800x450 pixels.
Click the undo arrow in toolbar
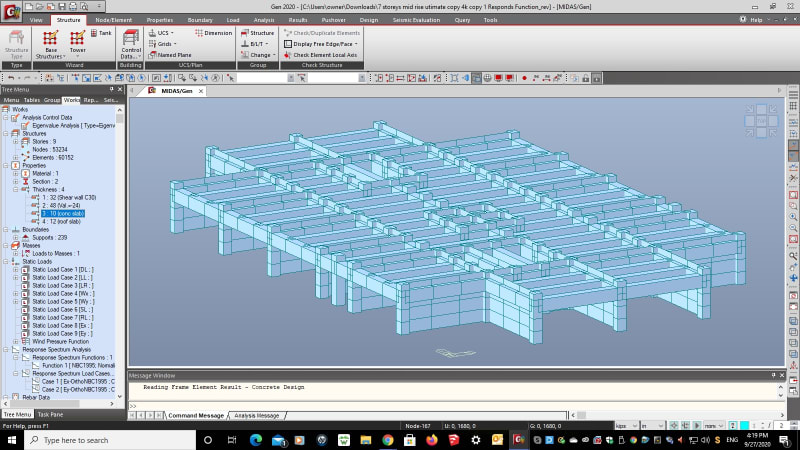tap(11, 78)
